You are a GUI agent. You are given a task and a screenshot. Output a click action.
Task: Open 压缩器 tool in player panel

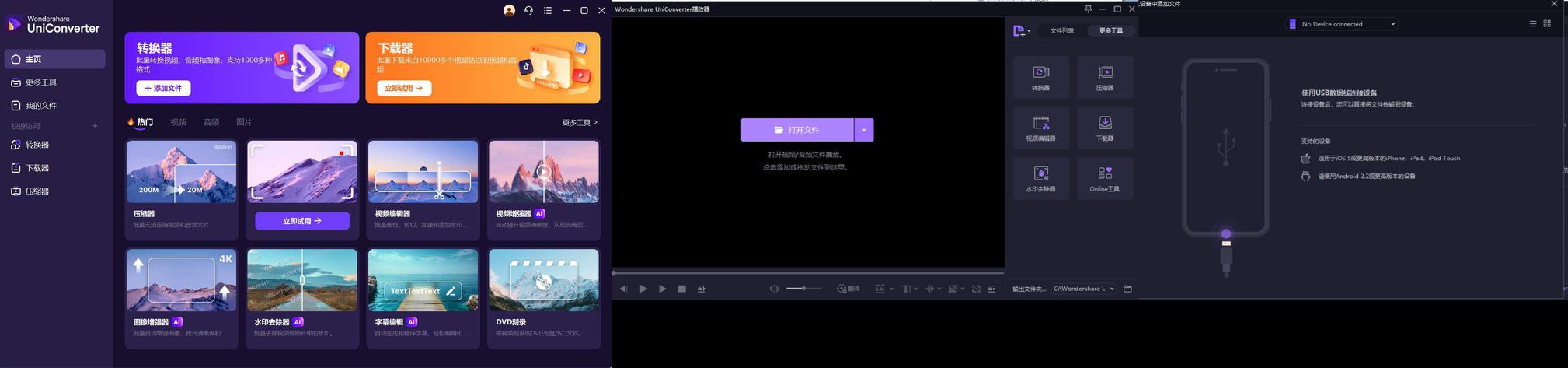tap(1105, 77)
